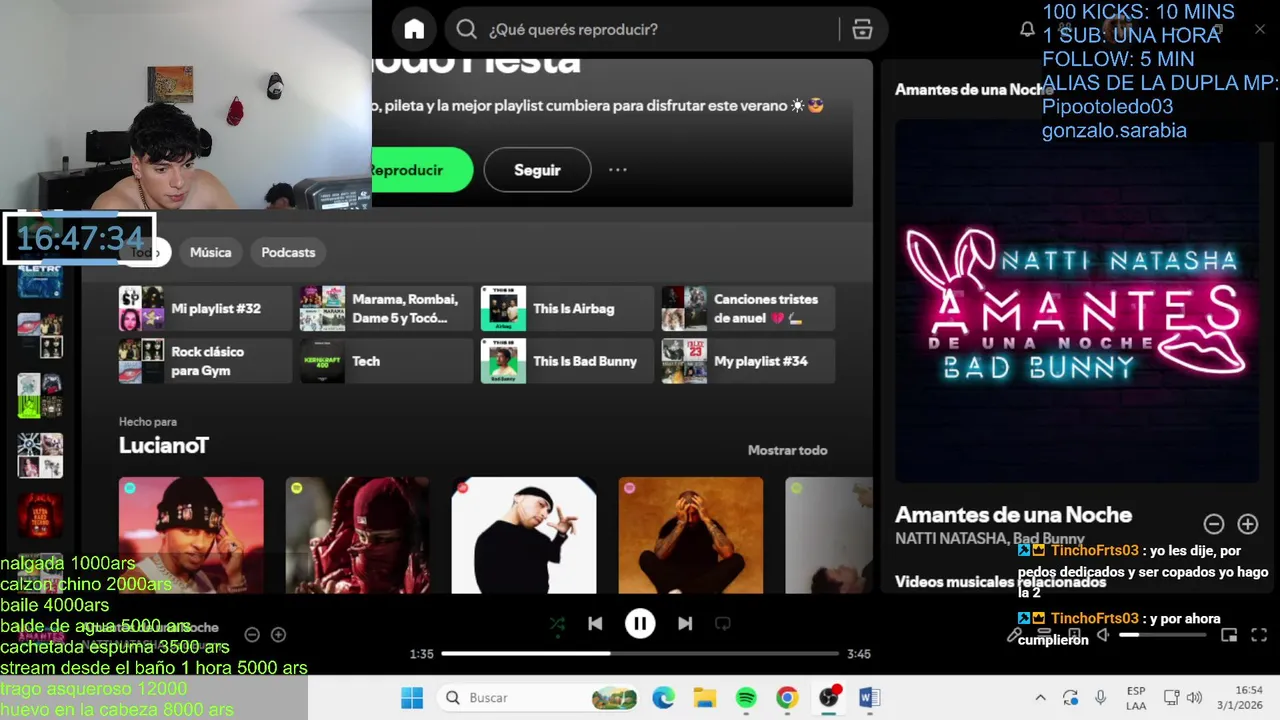The width and height of the screenshot is (1280, 720).
Task: Hit the green Reproducir button
Action: [420, 170]
